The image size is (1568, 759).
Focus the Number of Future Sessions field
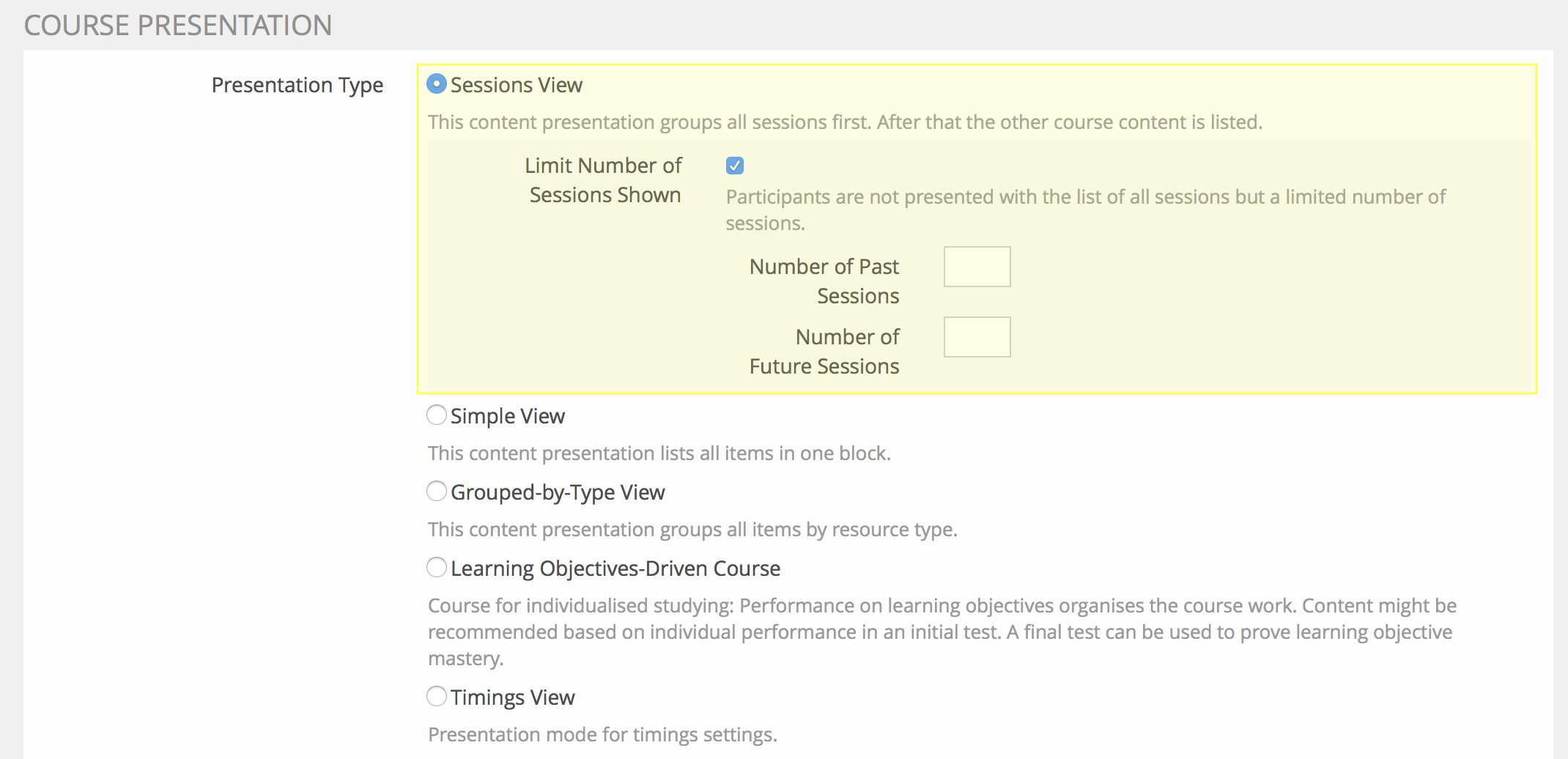pos(977,337)
